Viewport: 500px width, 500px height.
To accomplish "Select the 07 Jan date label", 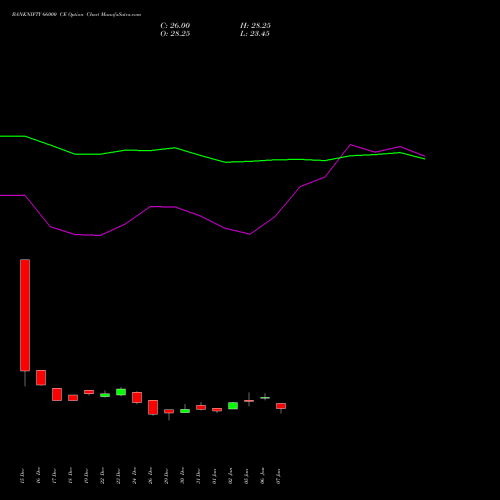I will 278,476.
